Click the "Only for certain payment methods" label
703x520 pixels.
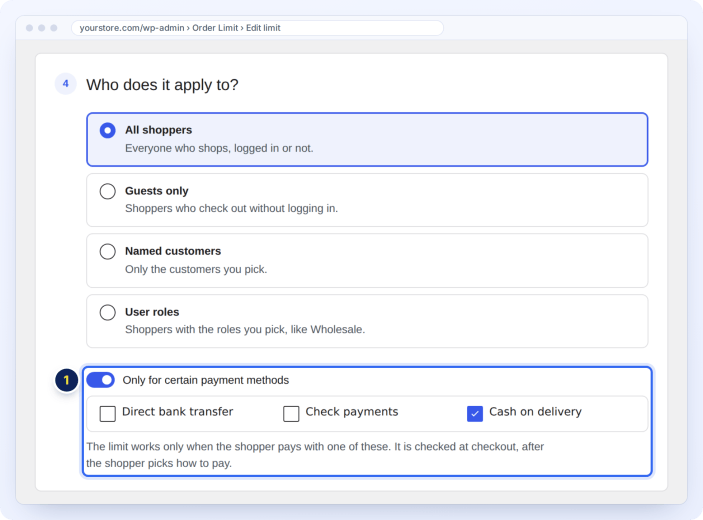pos(206,380)
